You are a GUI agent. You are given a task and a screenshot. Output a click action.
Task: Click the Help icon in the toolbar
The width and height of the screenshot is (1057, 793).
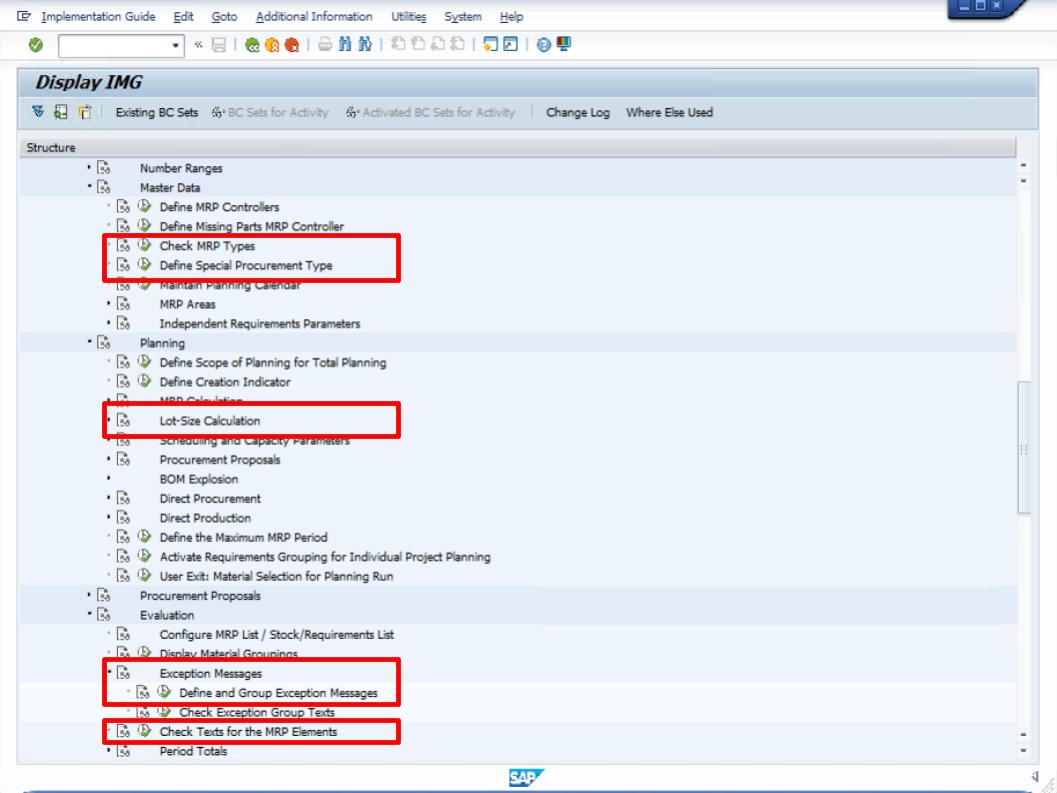(x=543, y=45)
